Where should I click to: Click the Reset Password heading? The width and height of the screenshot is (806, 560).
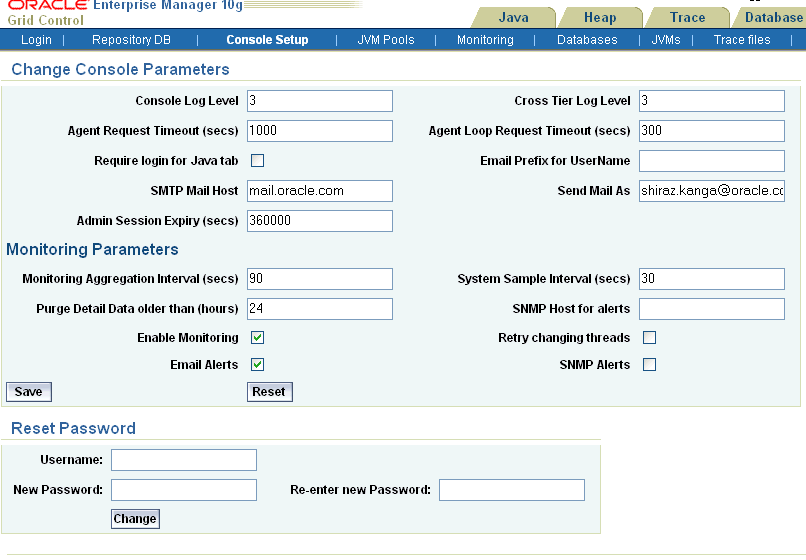point(74,428)
